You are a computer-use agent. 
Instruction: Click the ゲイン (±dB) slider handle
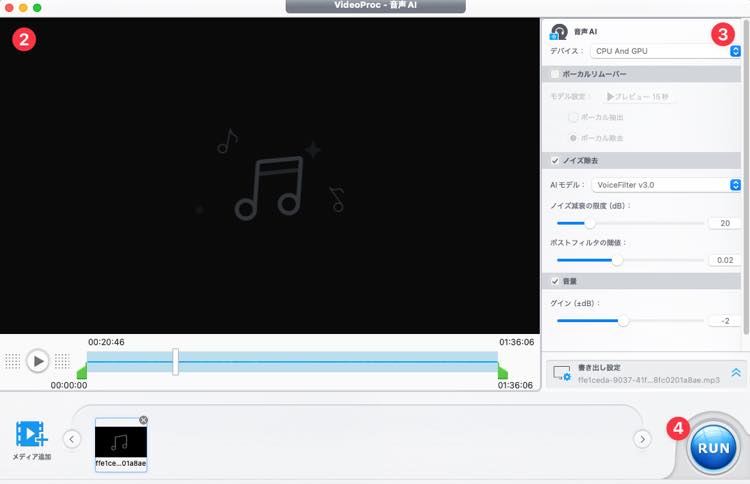click(x=623, y=321)
